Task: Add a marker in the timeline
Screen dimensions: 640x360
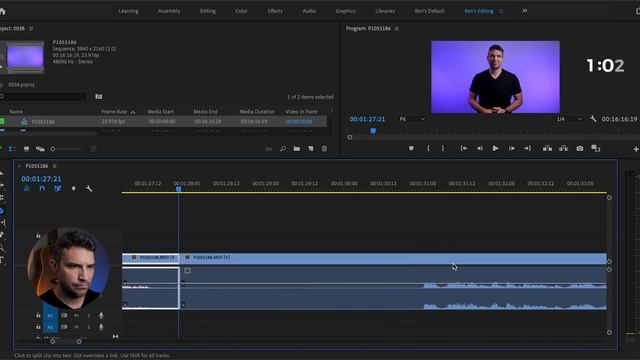Action: click(x=73, y=189)
